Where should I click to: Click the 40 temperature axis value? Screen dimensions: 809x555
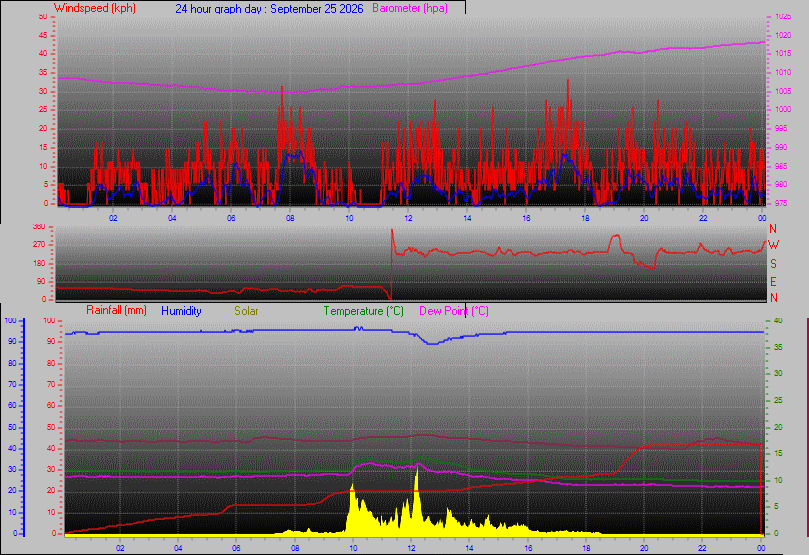click(778, 320)
